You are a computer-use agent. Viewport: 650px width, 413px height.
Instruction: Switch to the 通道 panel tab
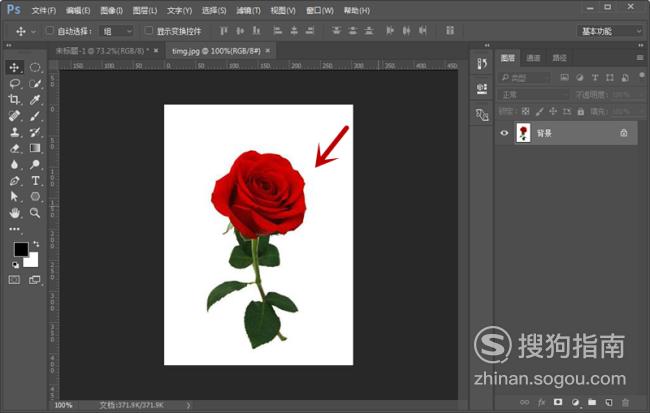pyautogui.click(x=533, y=58)
